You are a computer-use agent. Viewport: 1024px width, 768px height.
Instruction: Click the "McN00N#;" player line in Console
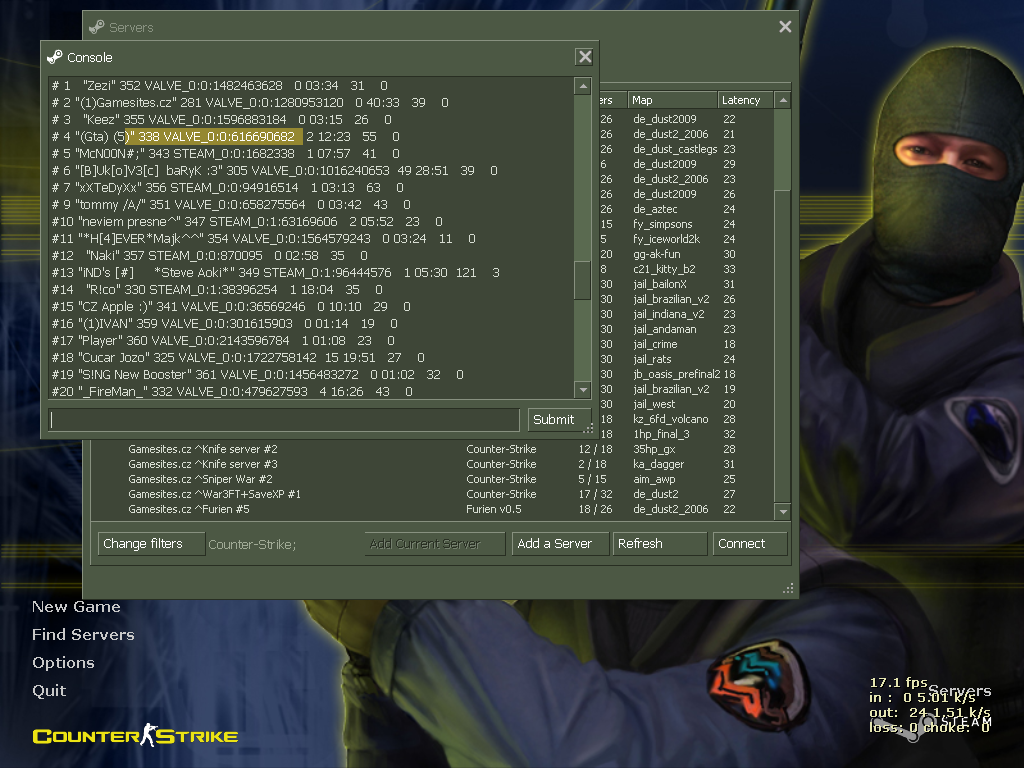(x=227, y=153)
